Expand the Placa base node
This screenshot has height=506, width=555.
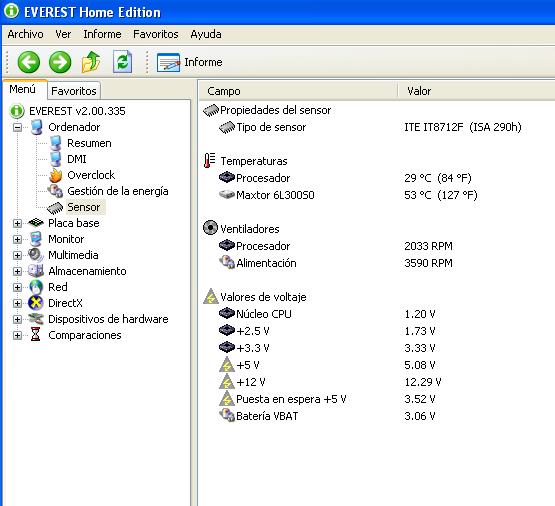tap(17, 223)
